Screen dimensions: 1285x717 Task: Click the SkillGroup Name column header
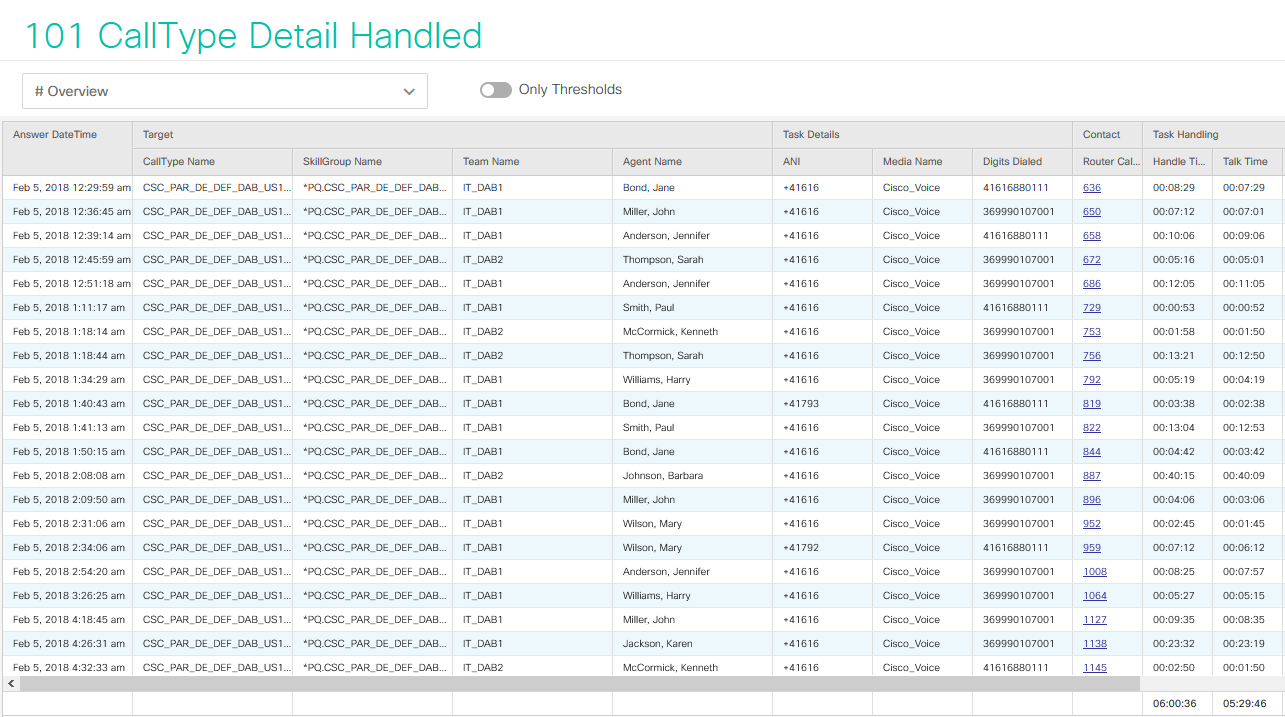[x=372, y=162]
